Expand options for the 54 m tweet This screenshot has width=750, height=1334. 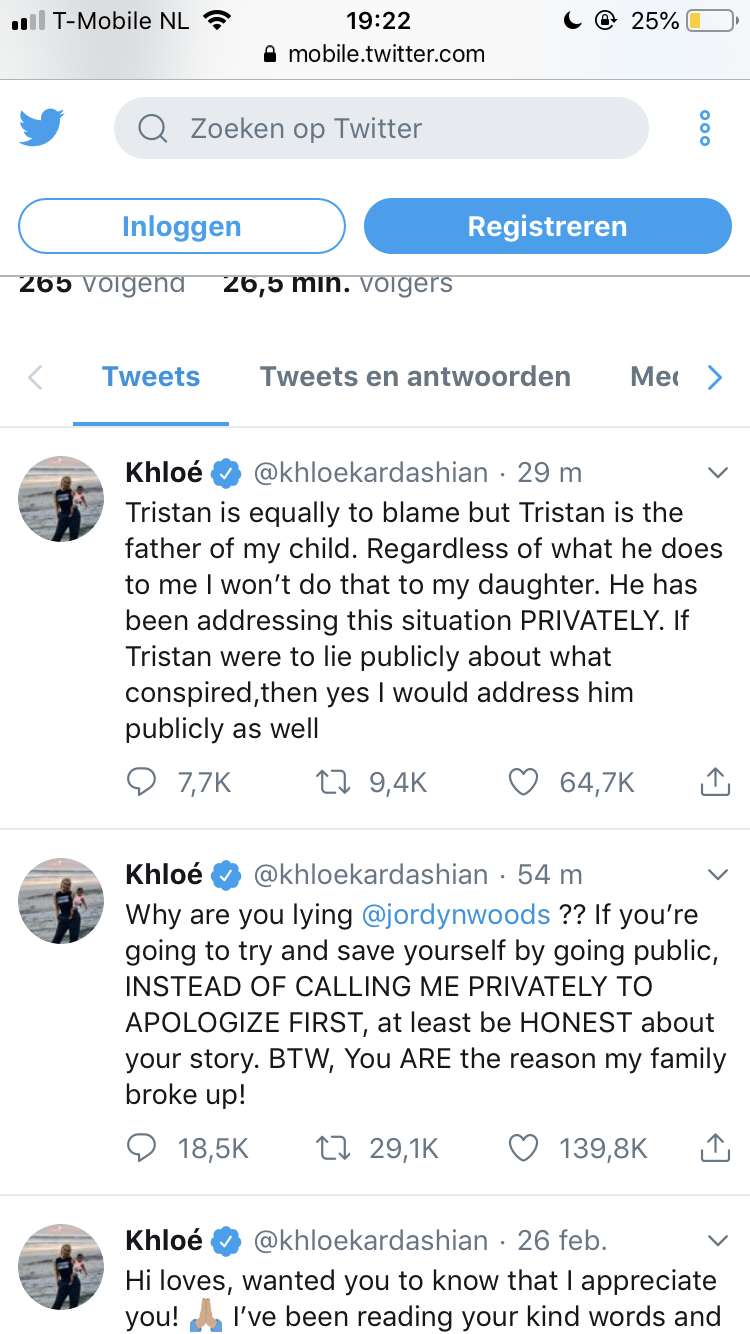(717, 875)
